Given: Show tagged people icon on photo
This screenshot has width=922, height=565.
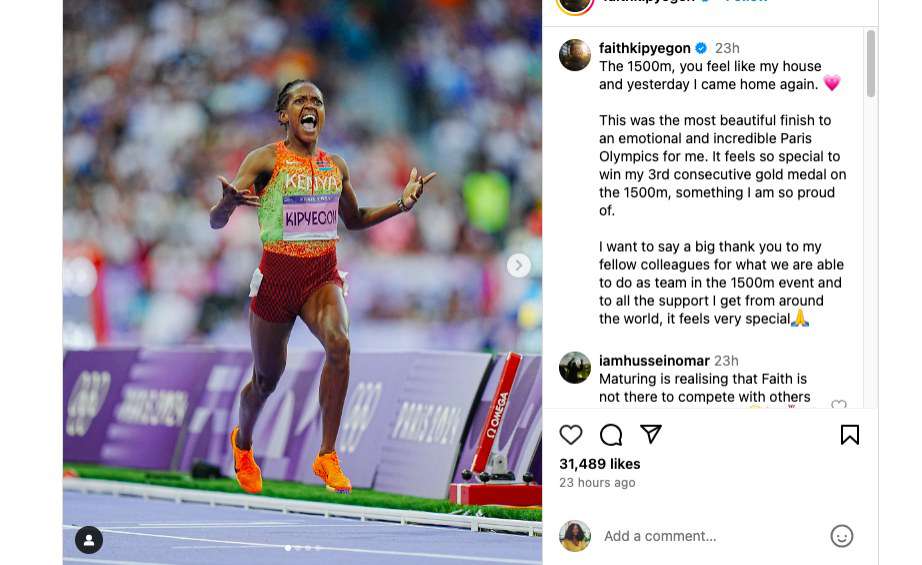Looking at the screenshot, I should point(89,540).
